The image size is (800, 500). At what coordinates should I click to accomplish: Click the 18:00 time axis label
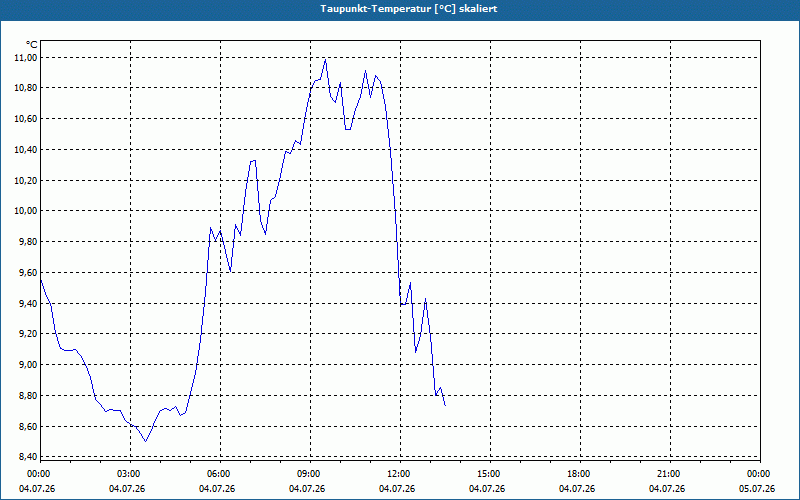[x=580, y=474]
